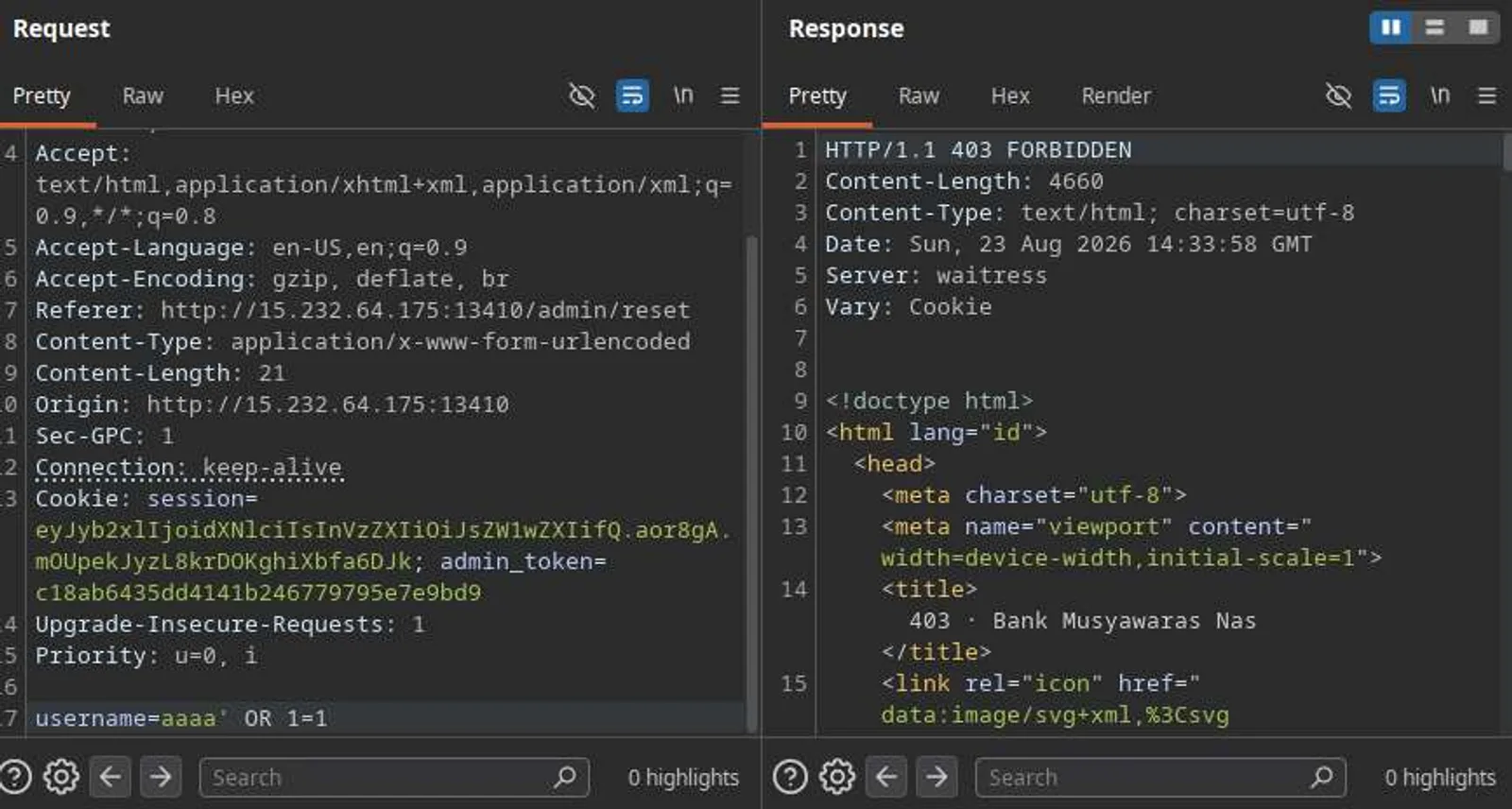Go to previous search match in Response
1512x809 pixels.
click(886, 777)
